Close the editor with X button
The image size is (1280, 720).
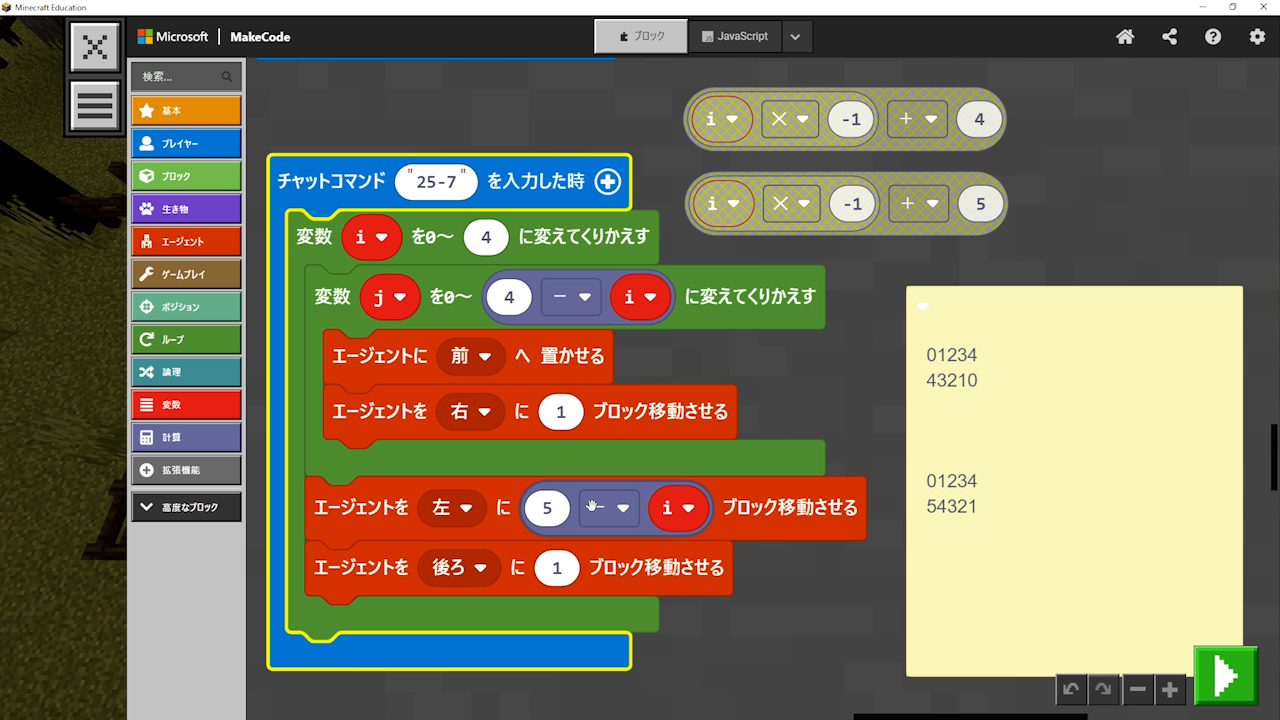click(x=95, y=47)
